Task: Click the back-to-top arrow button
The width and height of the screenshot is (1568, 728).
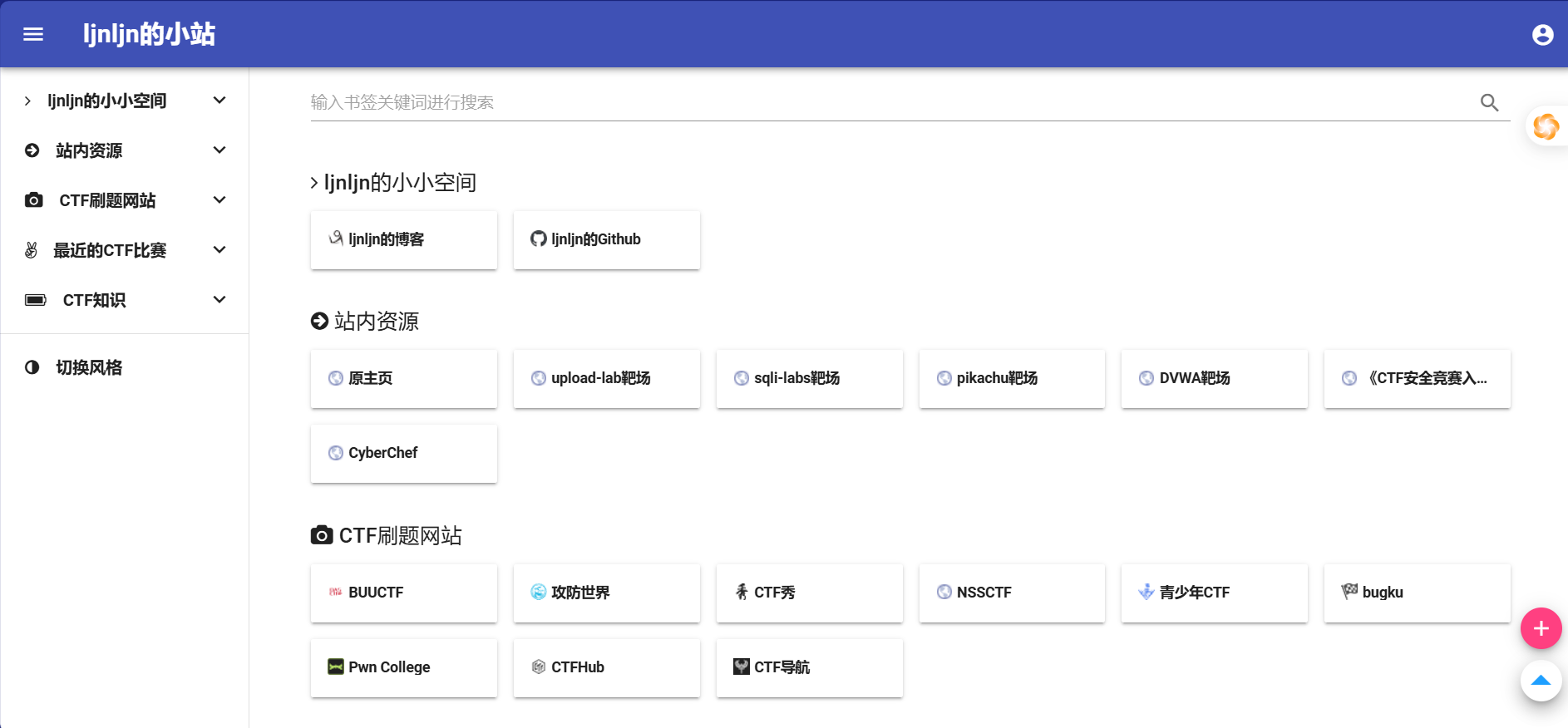Action: pos(1541,681)
